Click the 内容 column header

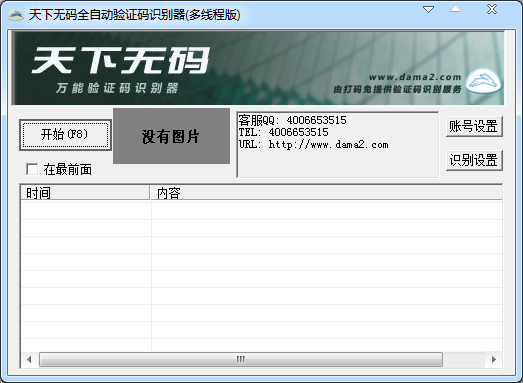pyautogui.click(x=326, y=193)
